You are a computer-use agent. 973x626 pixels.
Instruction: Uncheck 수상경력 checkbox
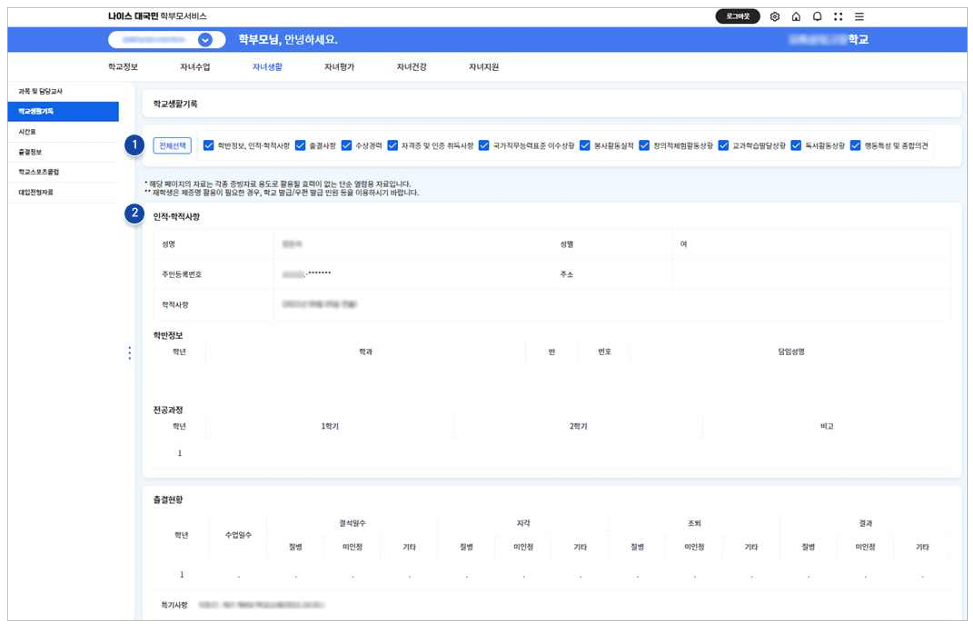pos(346,145)
